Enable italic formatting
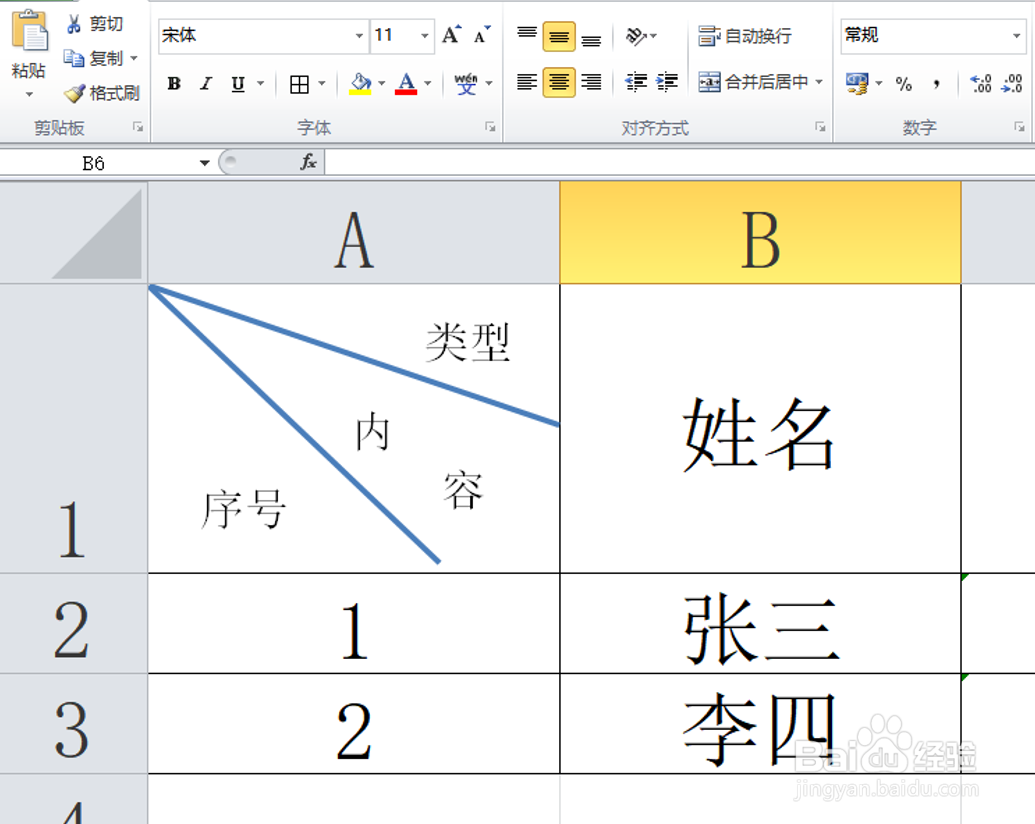1035x824 pixels. [x=203, y=83]
